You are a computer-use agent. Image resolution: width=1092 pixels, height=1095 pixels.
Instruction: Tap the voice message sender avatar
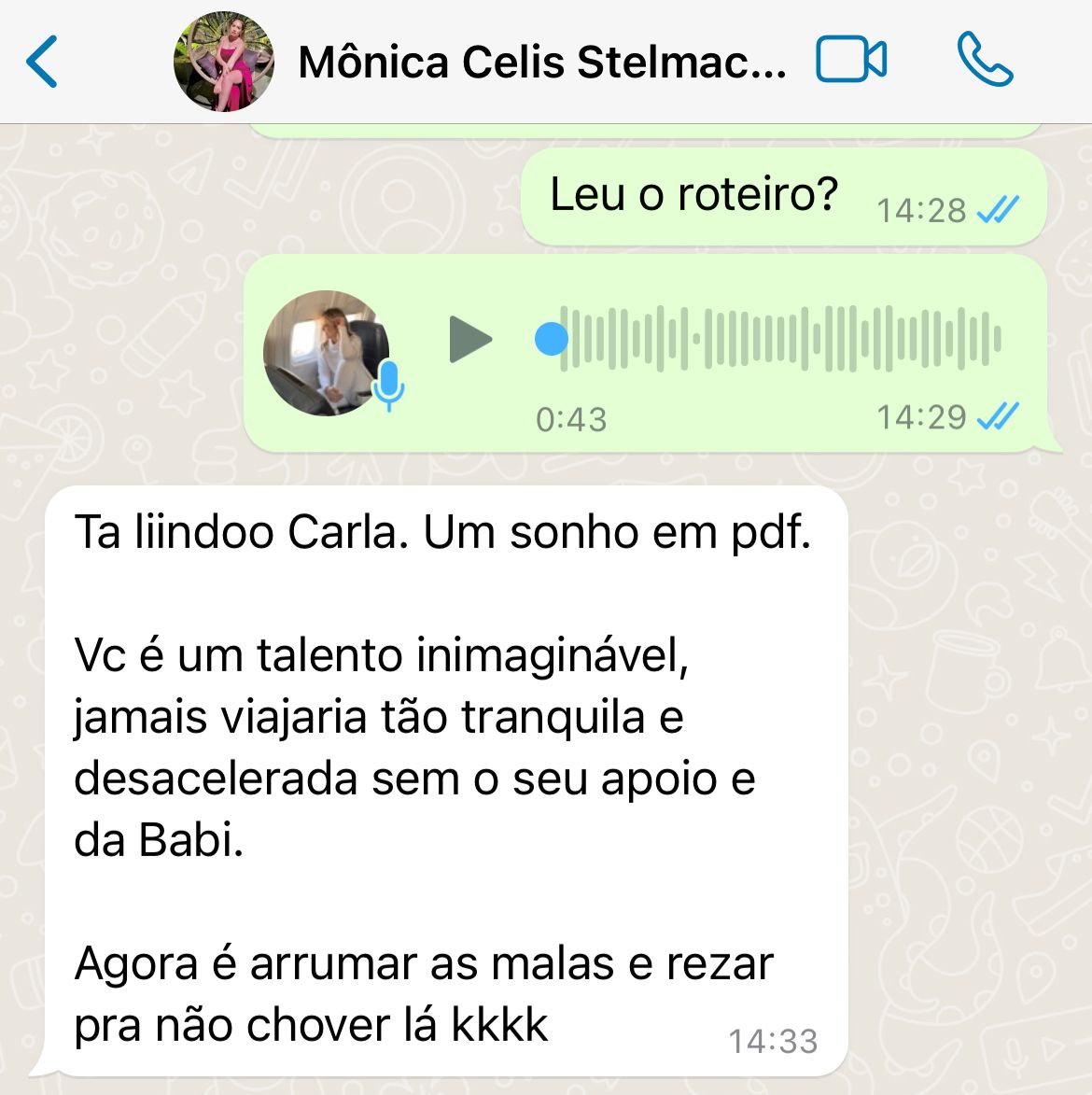coord(326,353)
